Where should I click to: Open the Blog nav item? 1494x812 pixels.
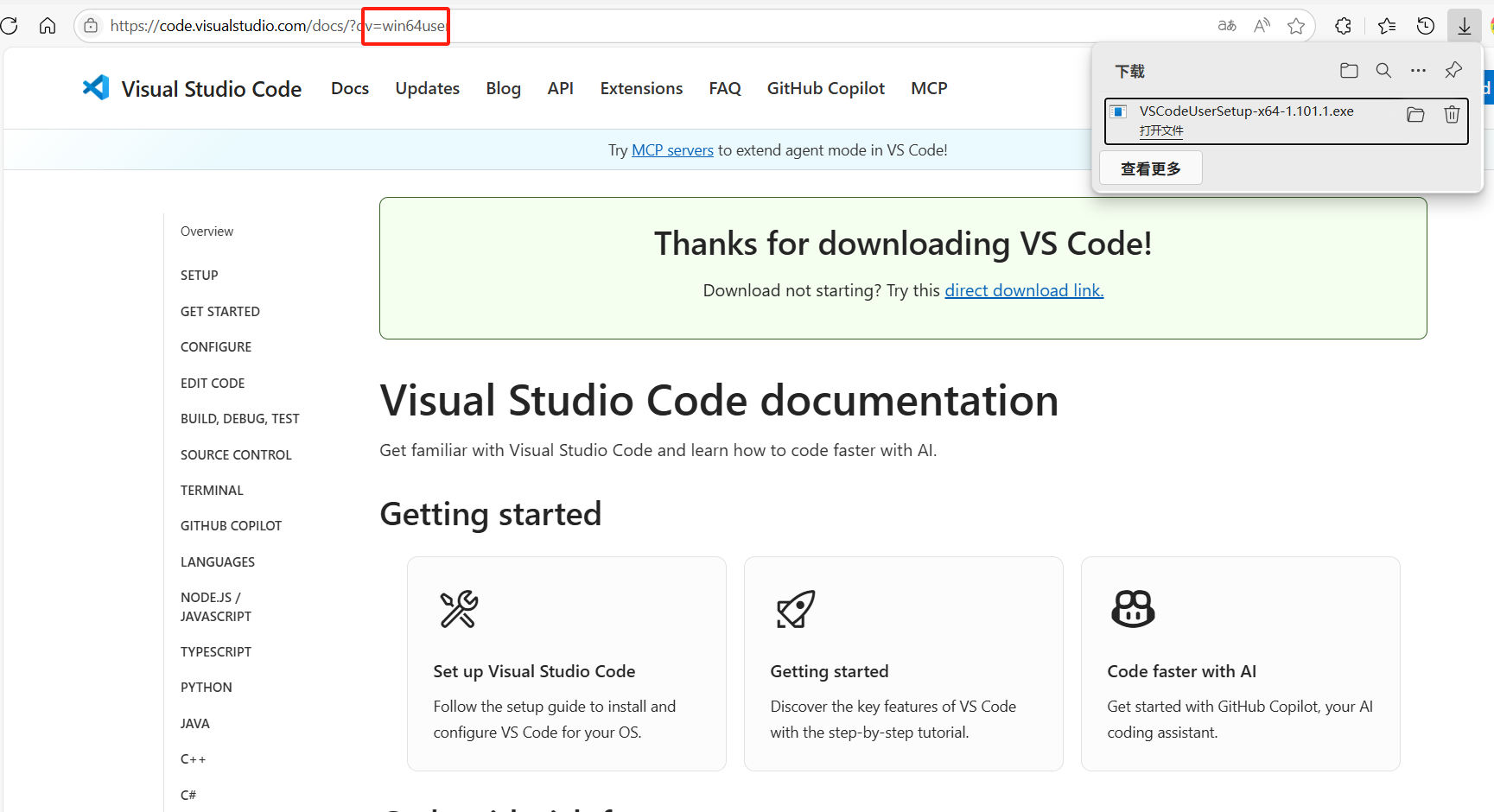pos(504,88)
